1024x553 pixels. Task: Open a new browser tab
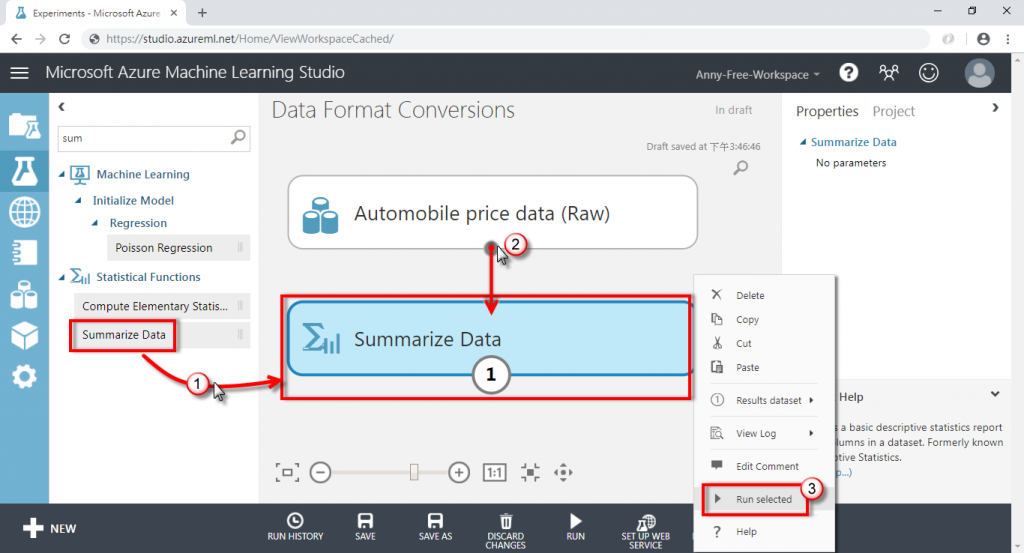(x=202, y=12)
